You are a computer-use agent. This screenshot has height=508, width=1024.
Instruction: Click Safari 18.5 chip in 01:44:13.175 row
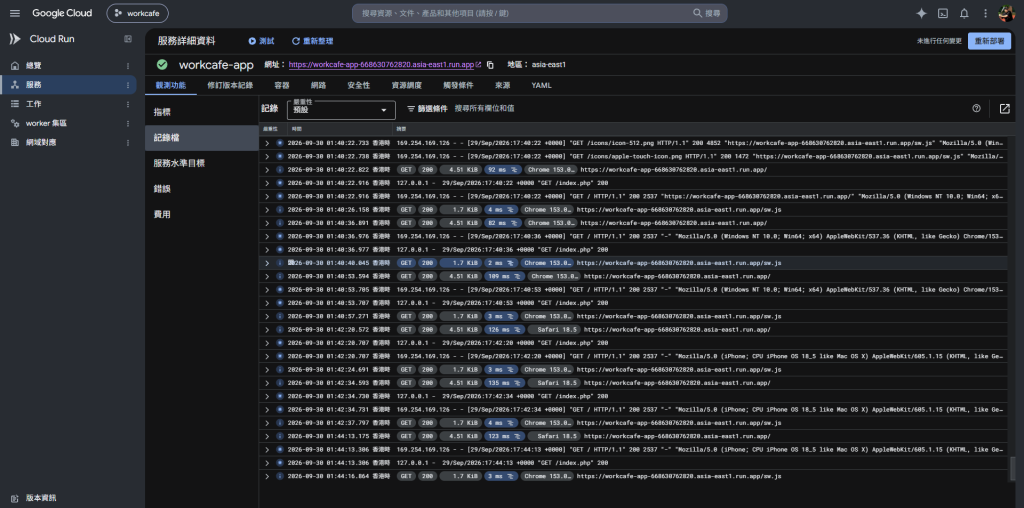click(x=553, y=436)
